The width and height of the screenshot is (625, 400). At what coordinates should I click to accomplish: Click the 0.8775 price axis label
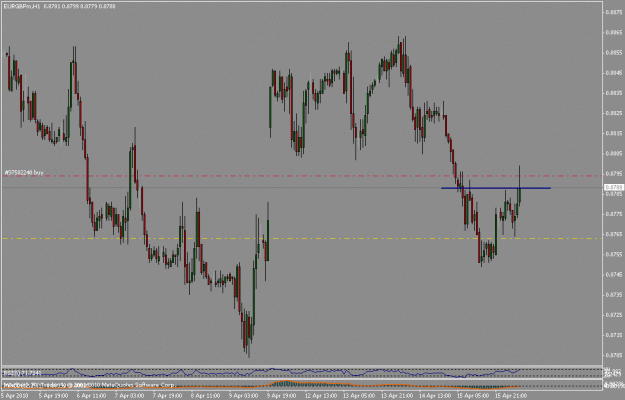click(614, 214)
